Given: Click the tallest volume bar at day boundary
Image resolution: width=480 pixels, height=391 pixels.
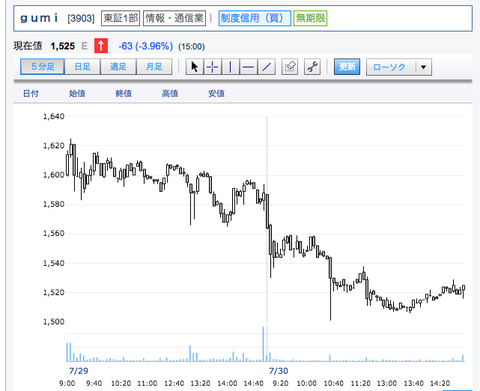Looking at the screenshot, I should click(263, 344).
